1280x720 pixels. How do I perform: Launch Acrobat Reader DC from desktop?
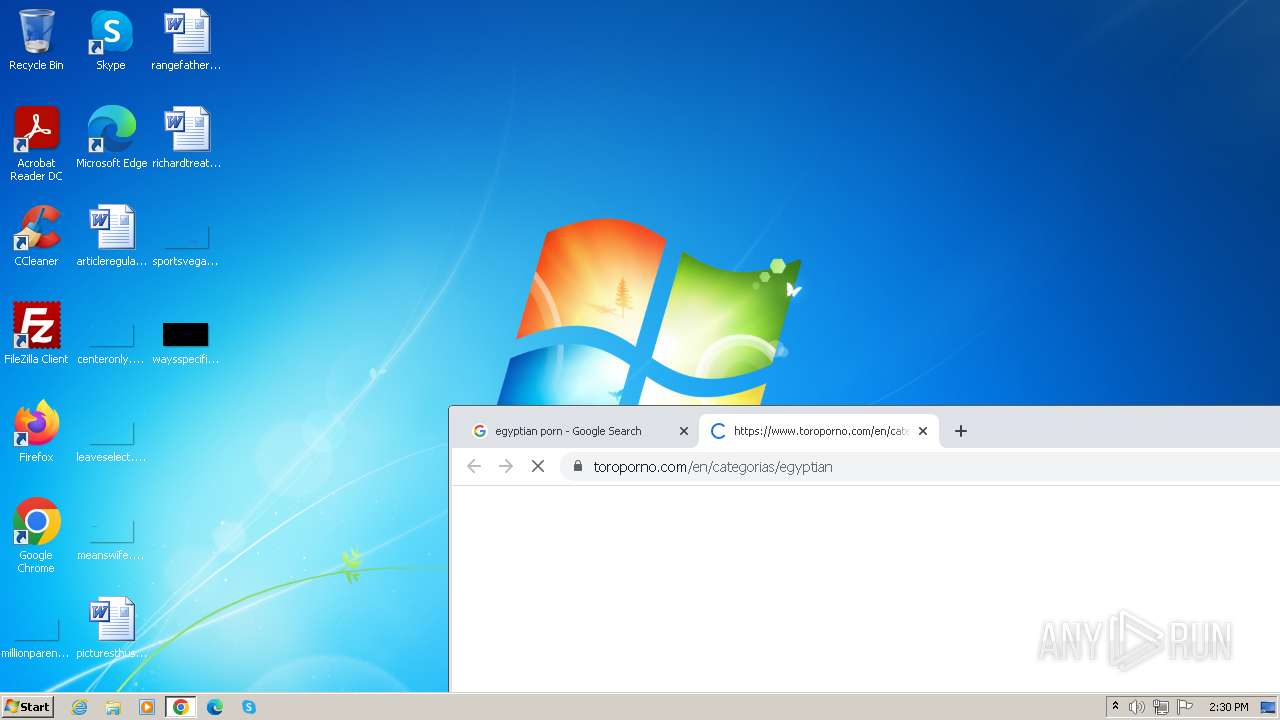[36, 143]
